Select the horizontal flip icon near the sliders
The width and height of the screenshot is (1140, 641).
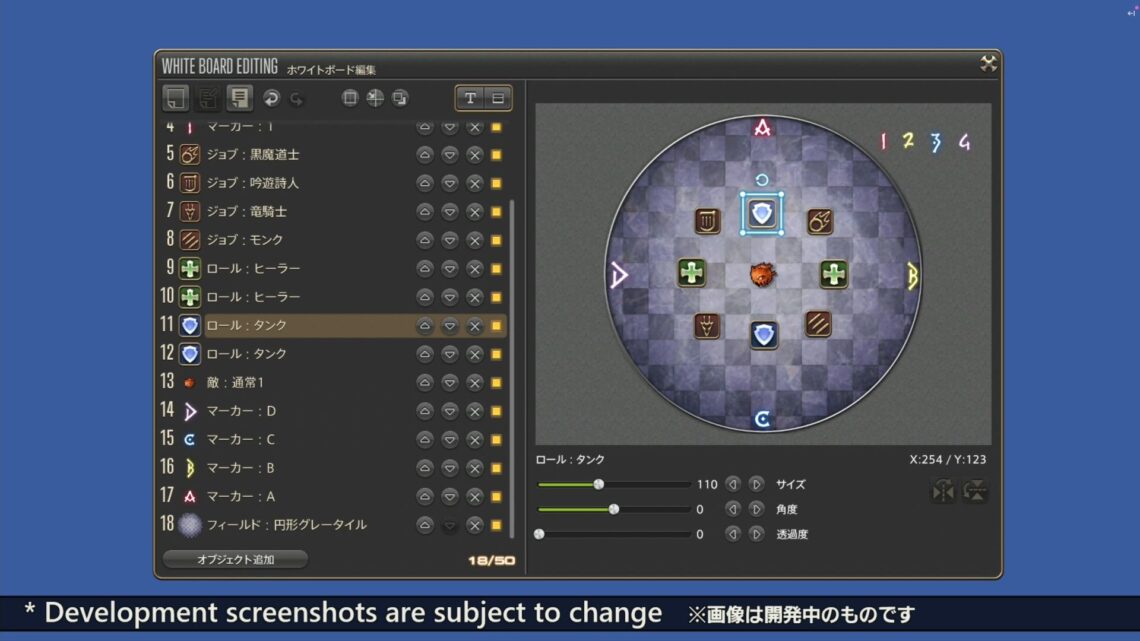point(943,492)
